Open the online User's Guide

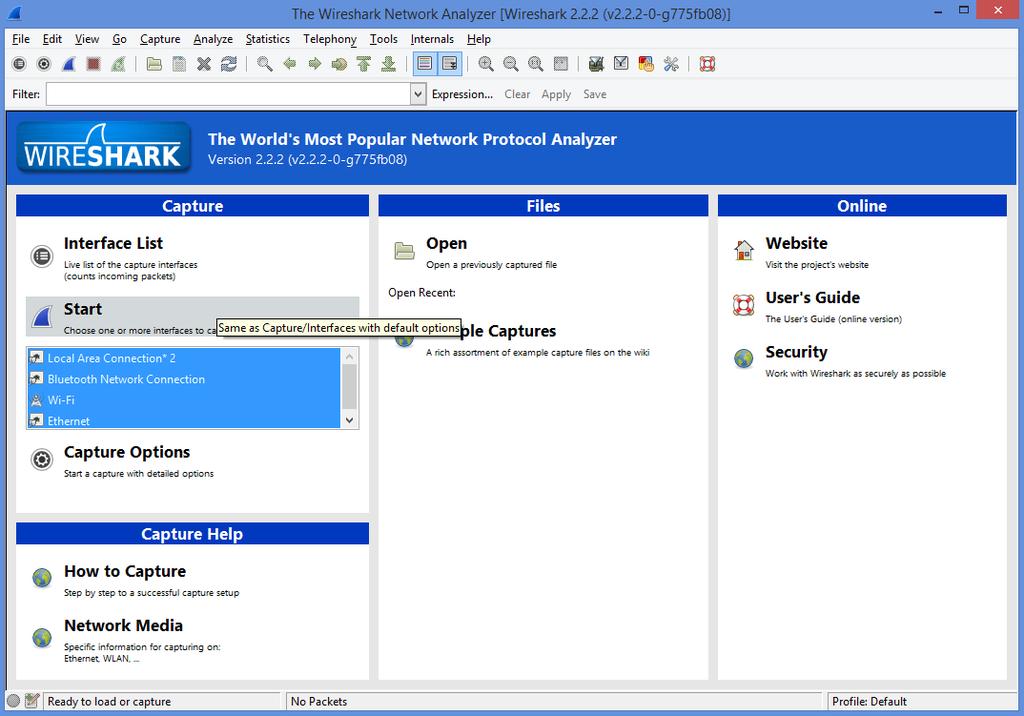coord(812,298)
